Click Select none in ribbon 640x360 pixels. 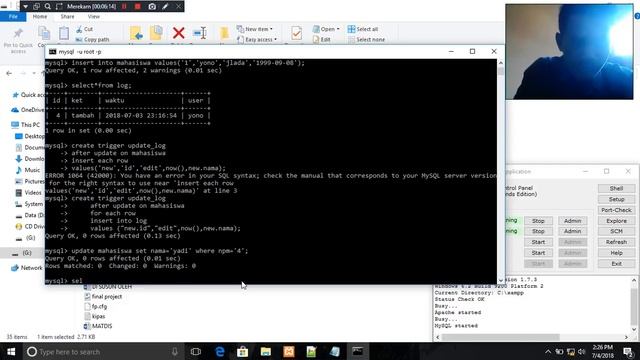(366, 40)
